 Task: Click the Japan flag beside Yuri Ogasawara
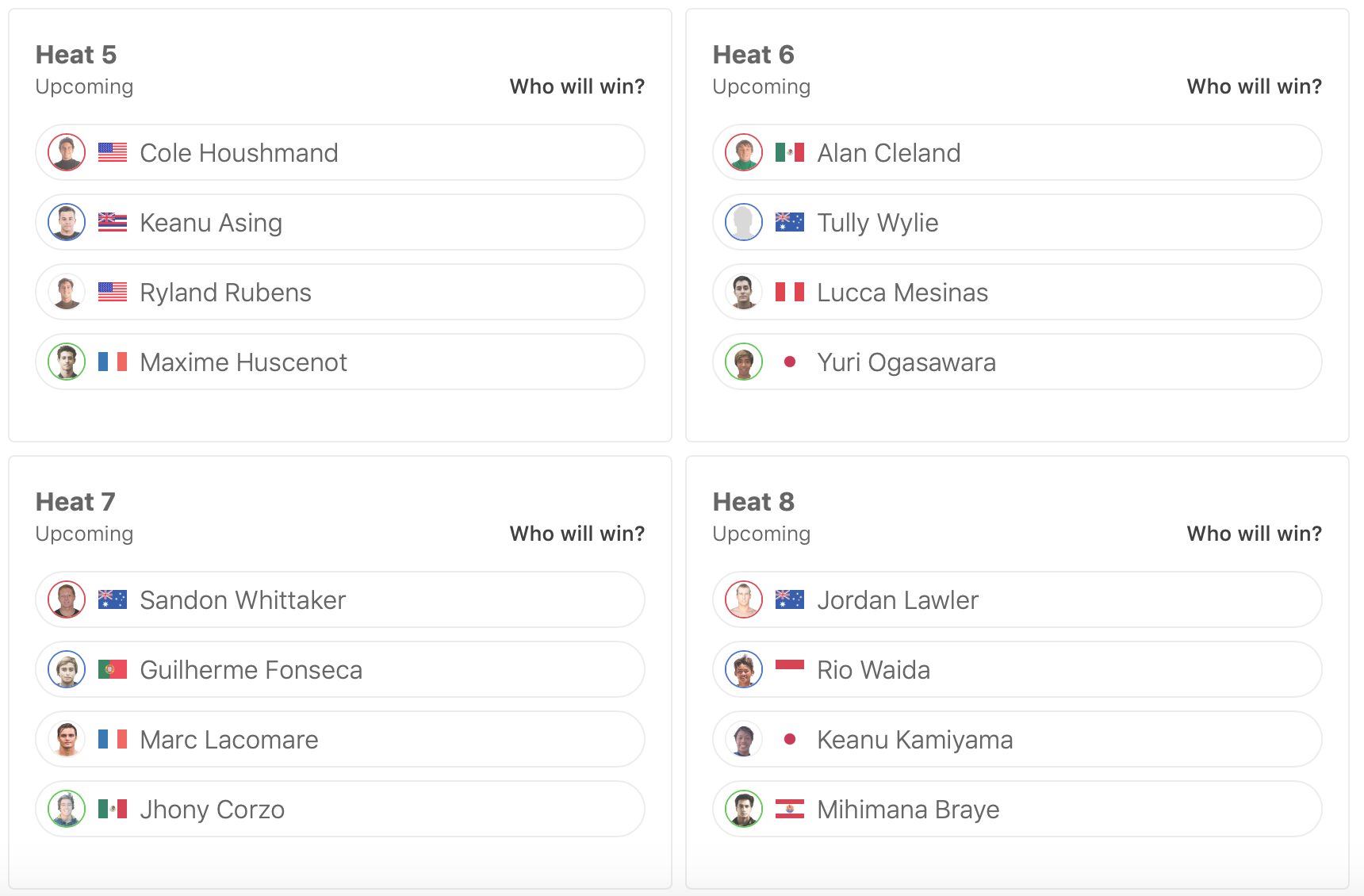790,362
